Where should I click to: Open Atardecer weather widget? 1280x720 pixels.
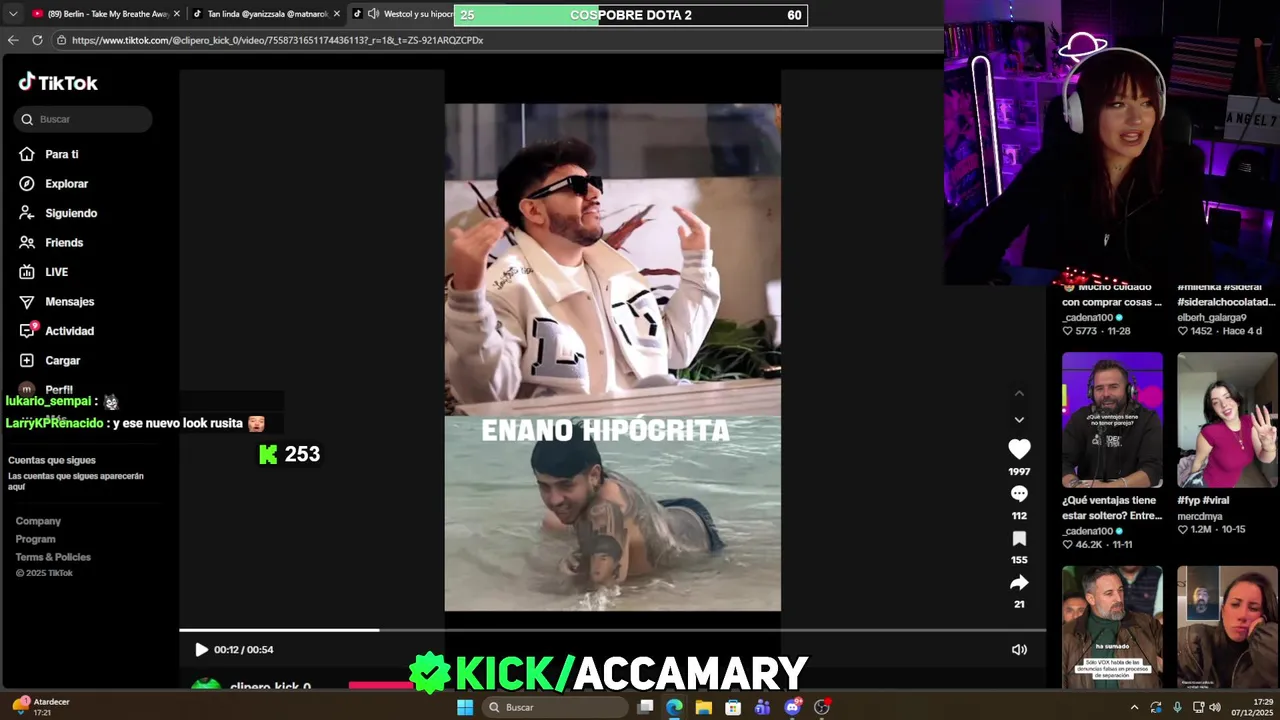click(x=41, y=706)
